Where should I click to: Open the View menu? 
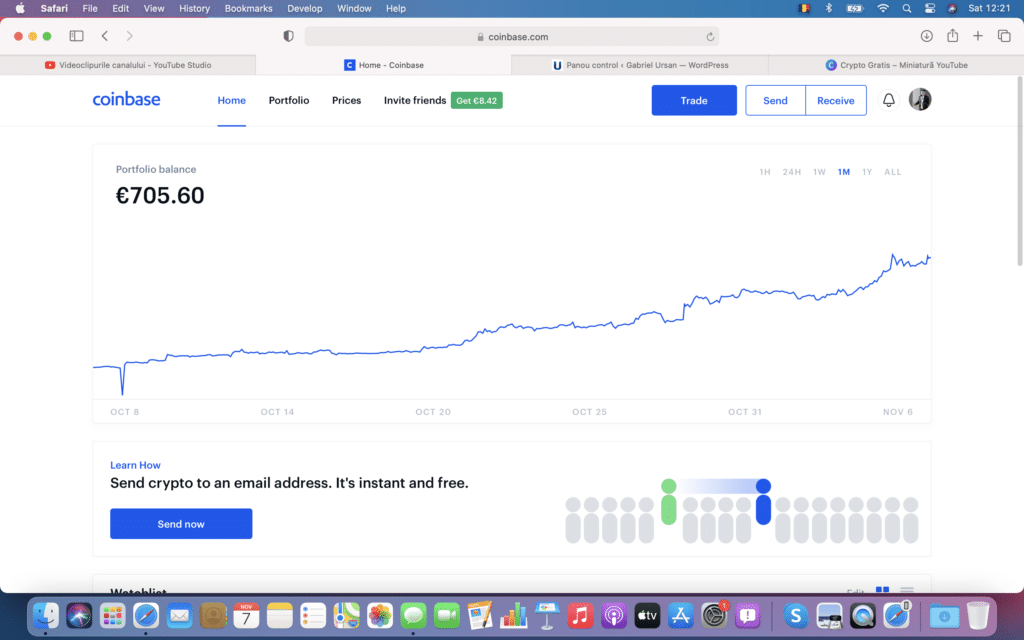point(153,8)
